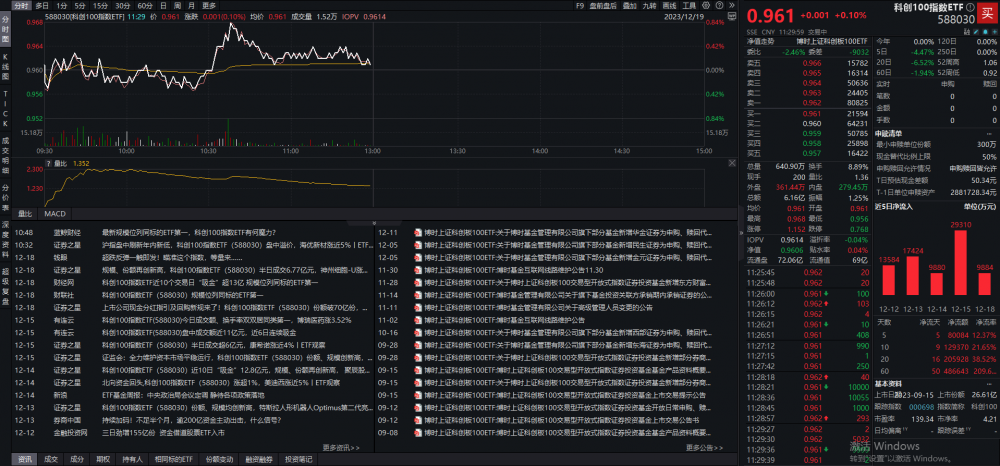Switch to 多日 multi-day view

[x=42, y=5]
